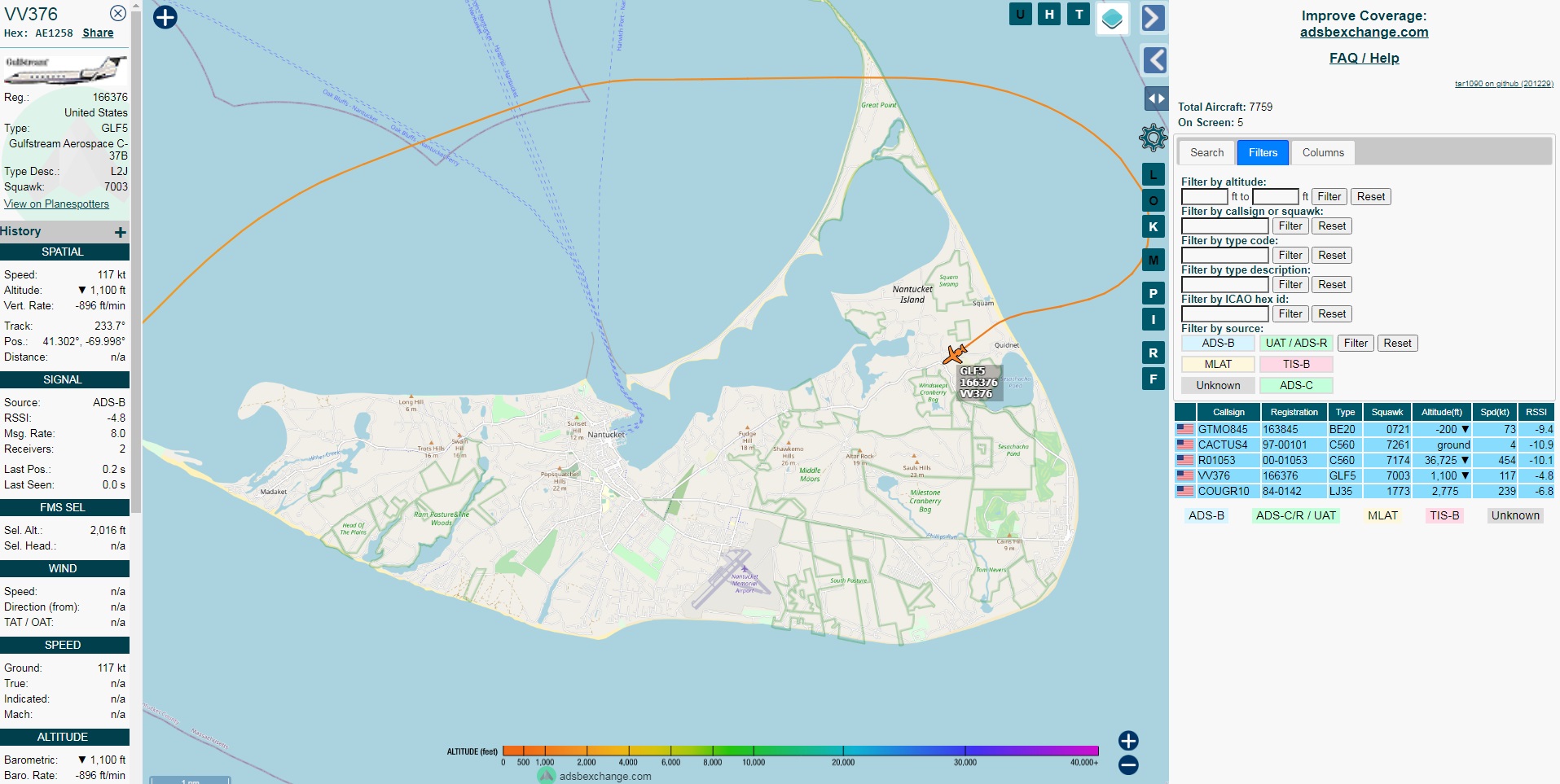The image size is (1560, 784).
Task: Select the GTMO845 aircraft row
Action: coord(1364,429)
